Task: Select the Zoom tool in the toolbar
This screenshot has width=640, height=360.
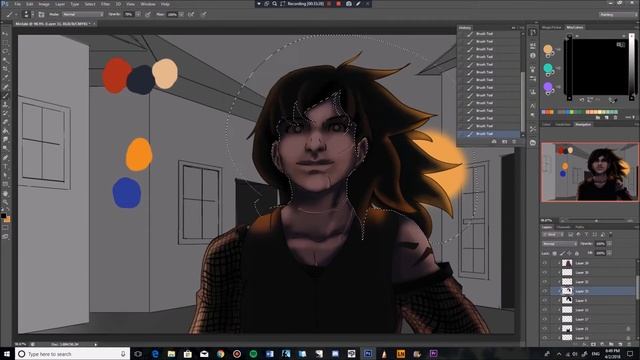Action: point(5,202)
